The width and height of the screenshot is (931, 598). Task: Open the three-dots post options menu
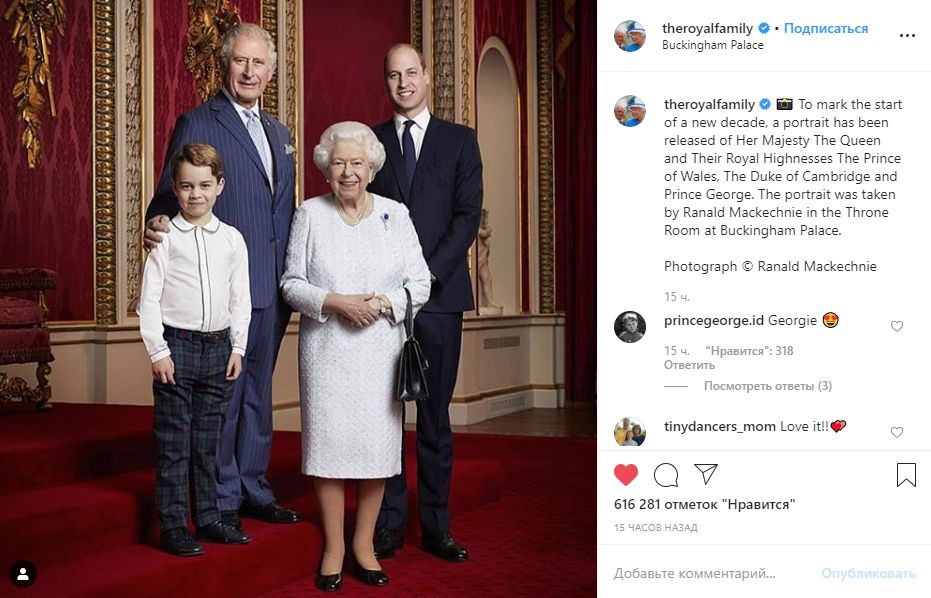pyautogui.click(x=907, y=36)
